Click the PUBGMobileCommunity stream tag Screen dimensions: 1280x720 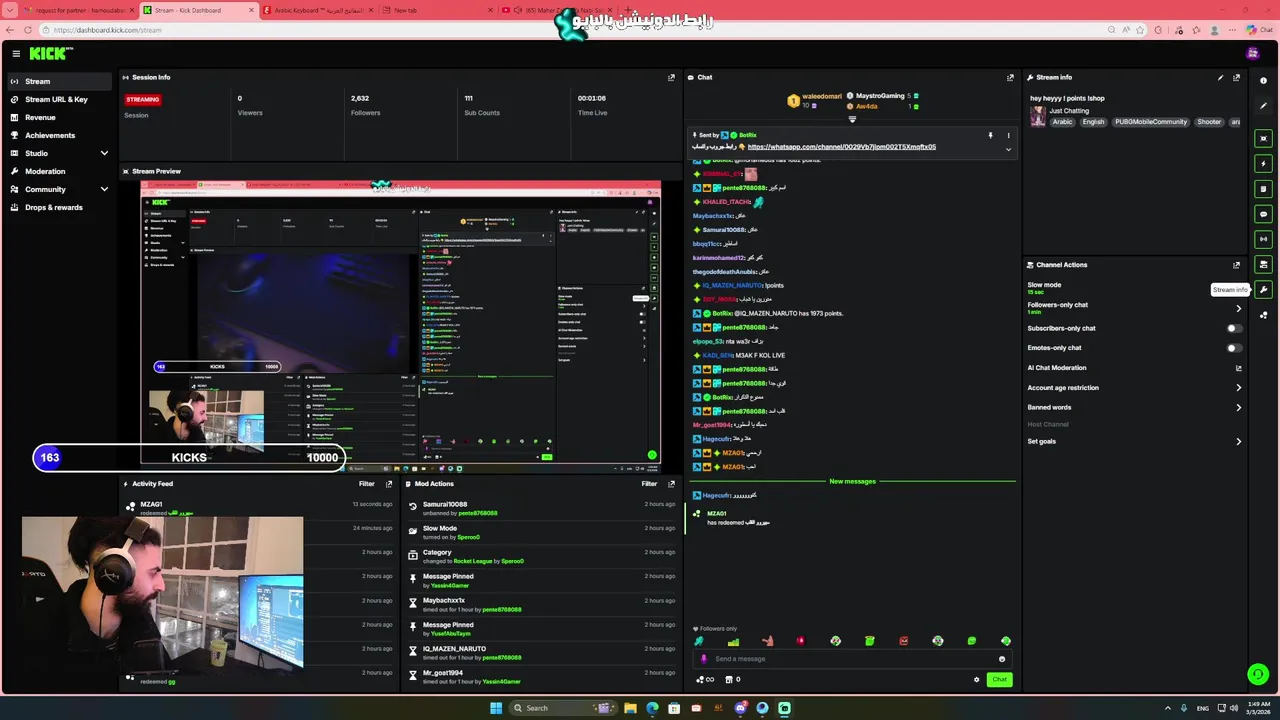(x=1151, y=122)
